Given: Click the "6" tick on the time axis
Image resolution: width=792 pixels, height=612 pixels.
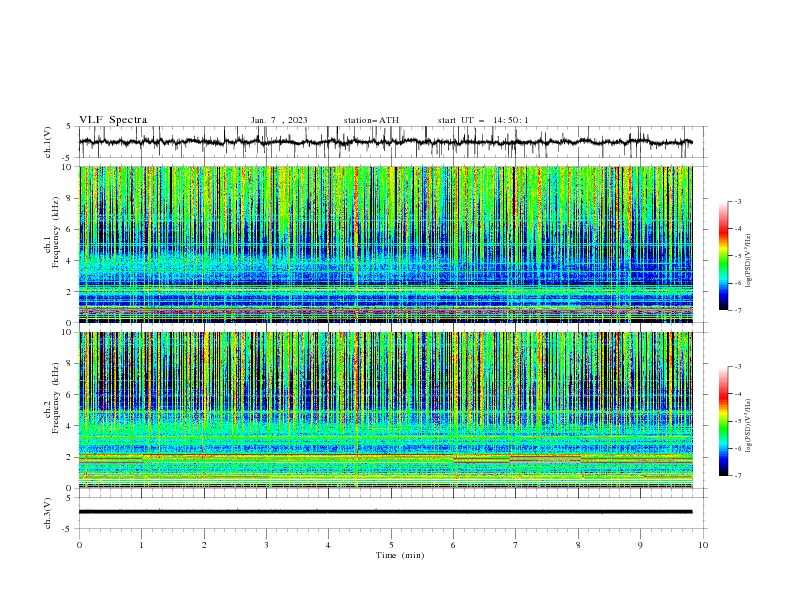Looking at the screenshot, I should [453, 545].
